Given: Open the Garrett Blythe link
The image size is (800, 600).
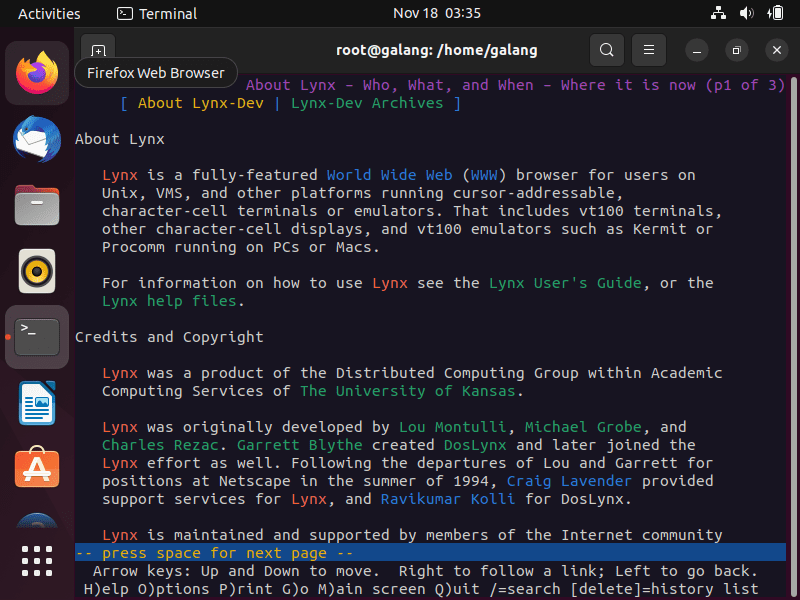Looking at the screenshot, I should click(x=299, y=445).
